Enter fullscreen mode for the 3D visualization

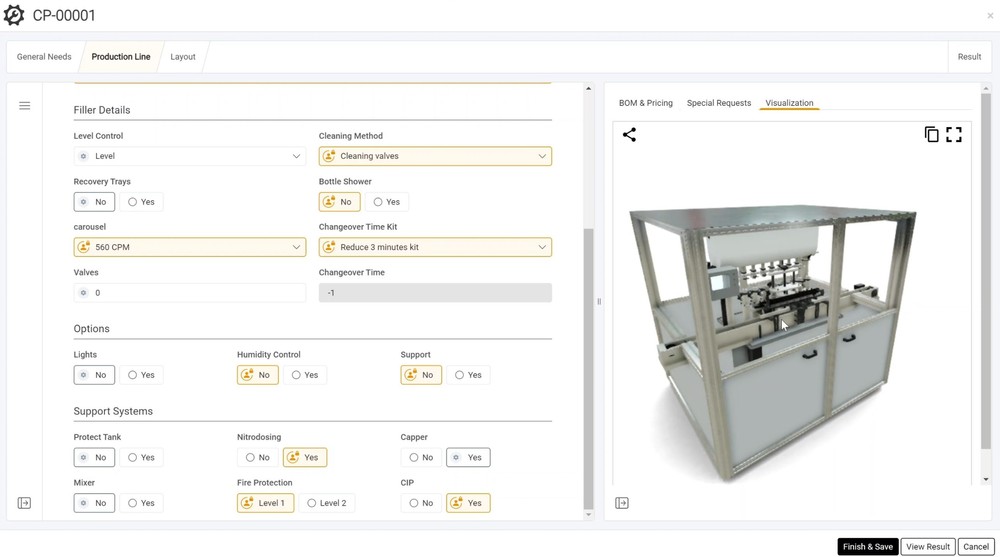(954, 134)
